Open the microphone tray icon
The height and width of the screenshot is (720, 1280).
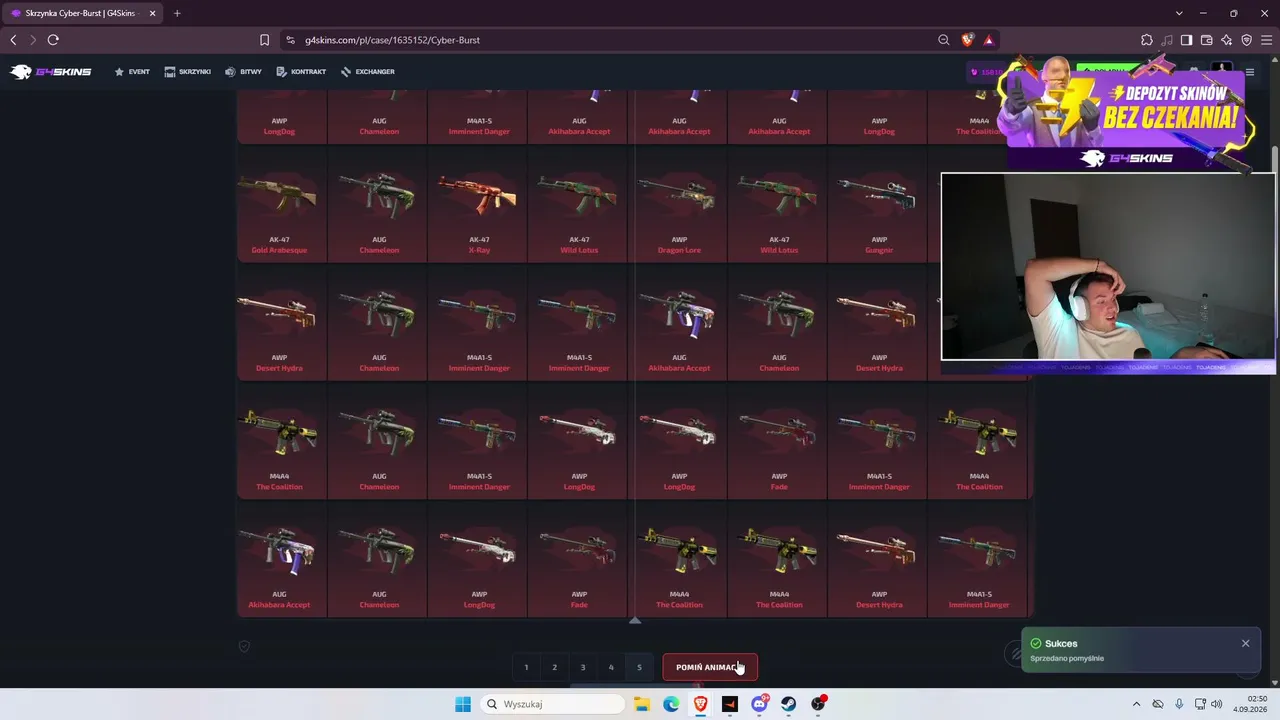pos(1179,704)
